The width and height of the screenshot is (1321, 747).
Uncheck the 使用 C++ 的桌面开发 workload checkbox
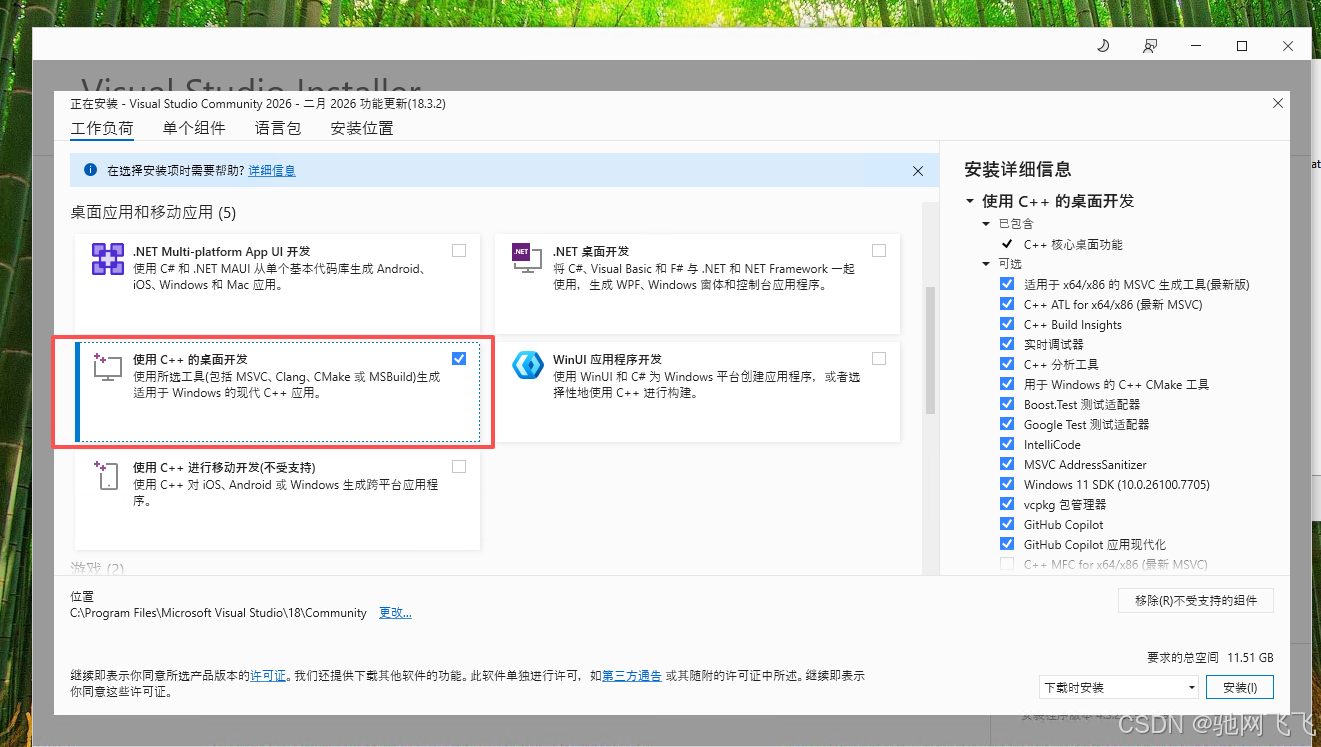[459, 358]
